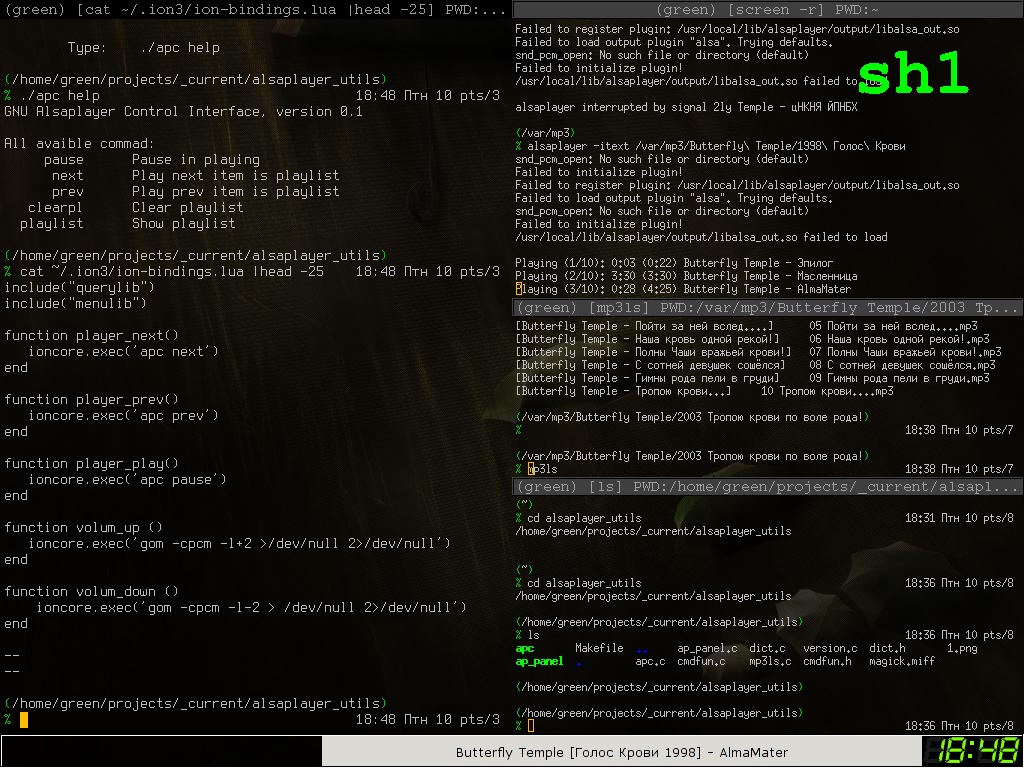Screen dimensions: 1024x768
Task: Click the ioncore.exec('apc prev') line
Action: click(123, 415)
